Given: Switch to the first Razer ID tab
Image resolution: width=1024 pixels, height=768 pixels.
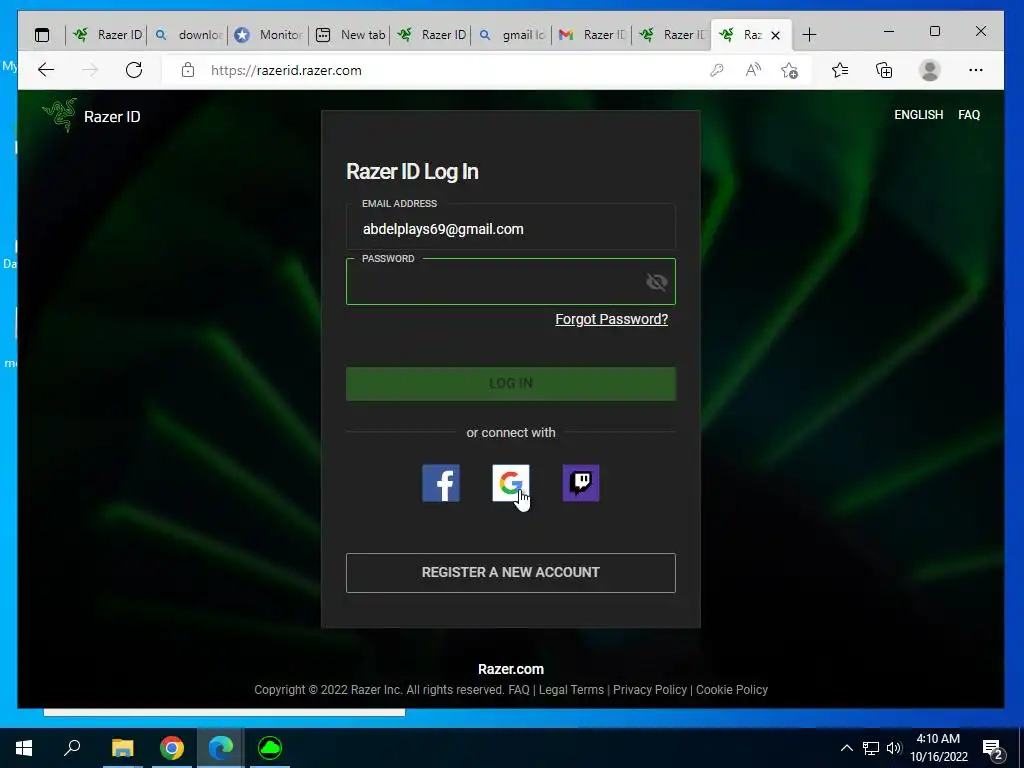Looking at the screenshot, I should (107, 35).
